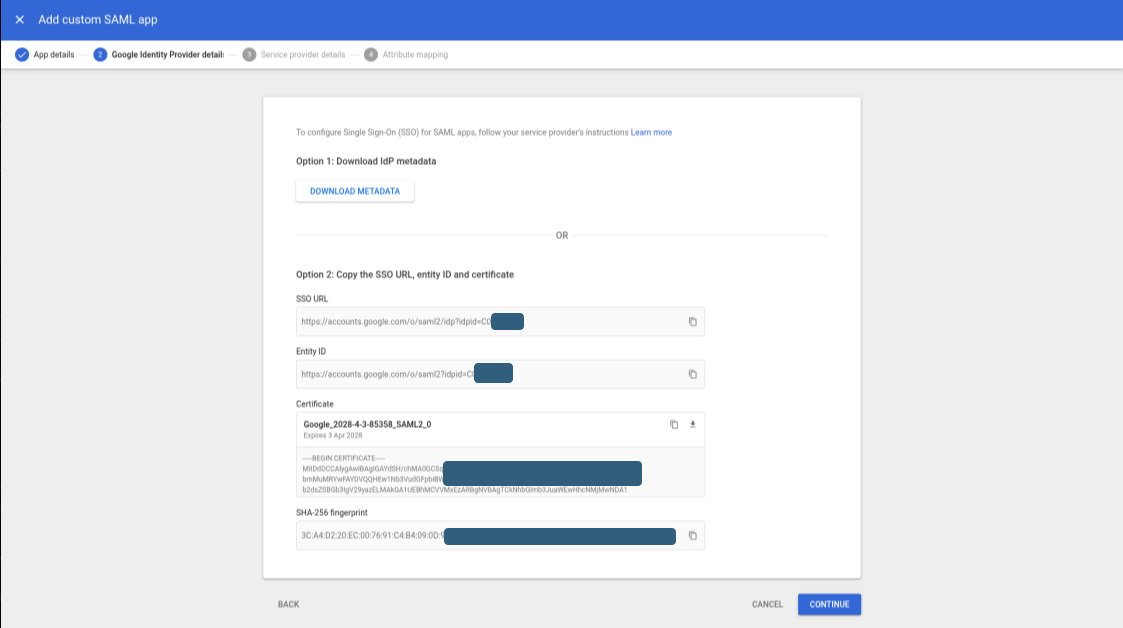1123x628 pixels.
Task: Select the Entity ID text field
Action: click(x=480, y=373)
